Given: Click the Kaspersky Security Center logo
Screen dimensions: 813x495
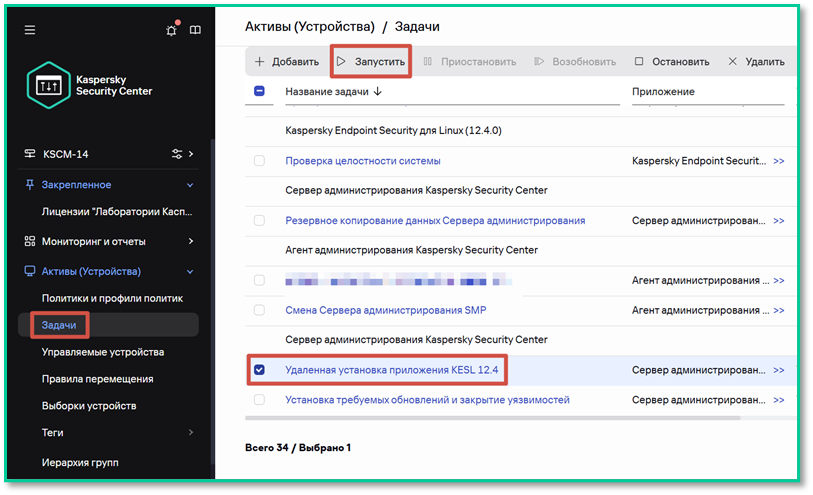Looking at the screenshot, I should point(89,86).
